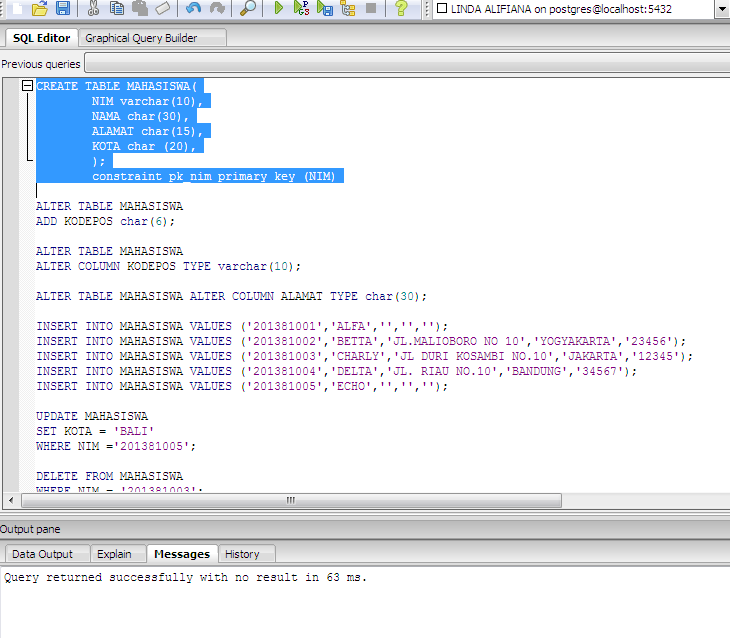
Task: Click the "SET KOTA = 'BALI'" line
Action: tap(95, 431)
